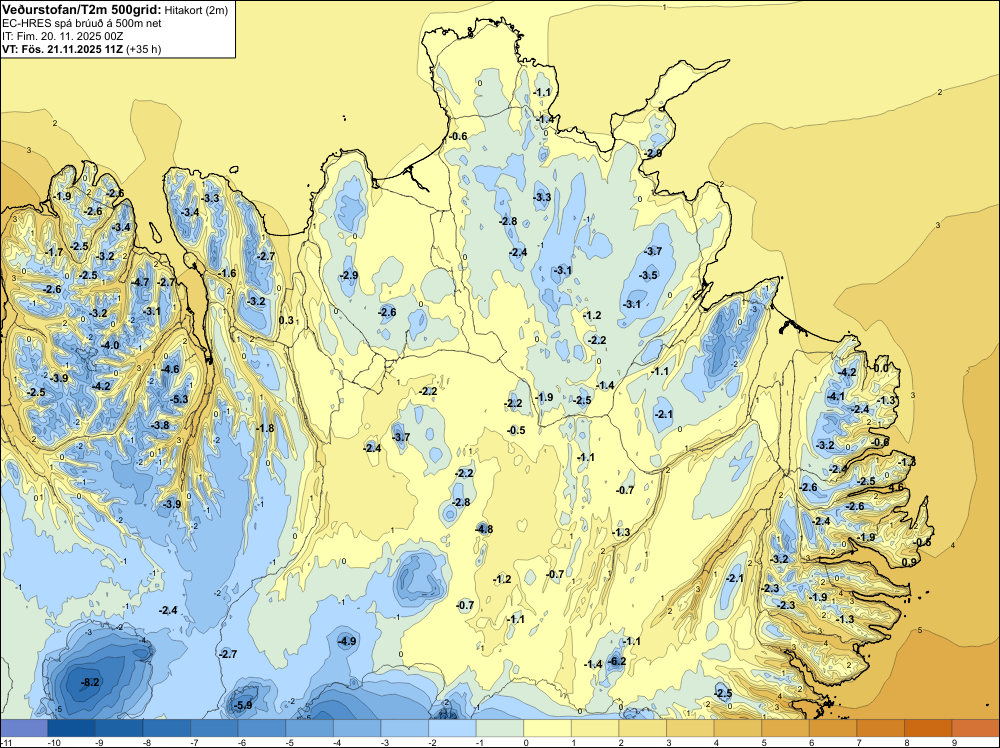Click the -5.3 temperature label

point(179,399)
